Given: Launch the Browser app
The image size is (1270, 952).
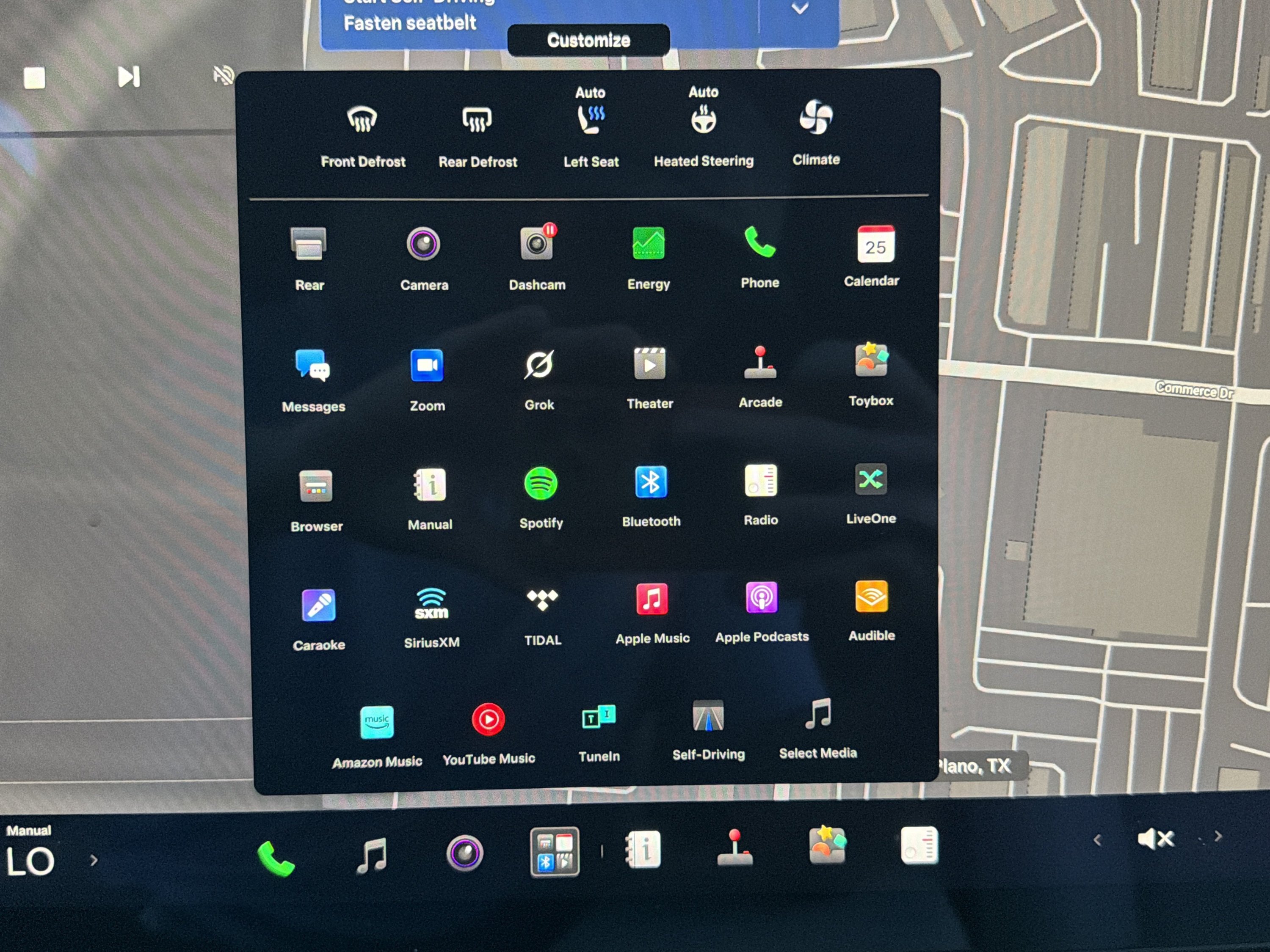Looking at the screenshot, I should [x=316, y=487].
